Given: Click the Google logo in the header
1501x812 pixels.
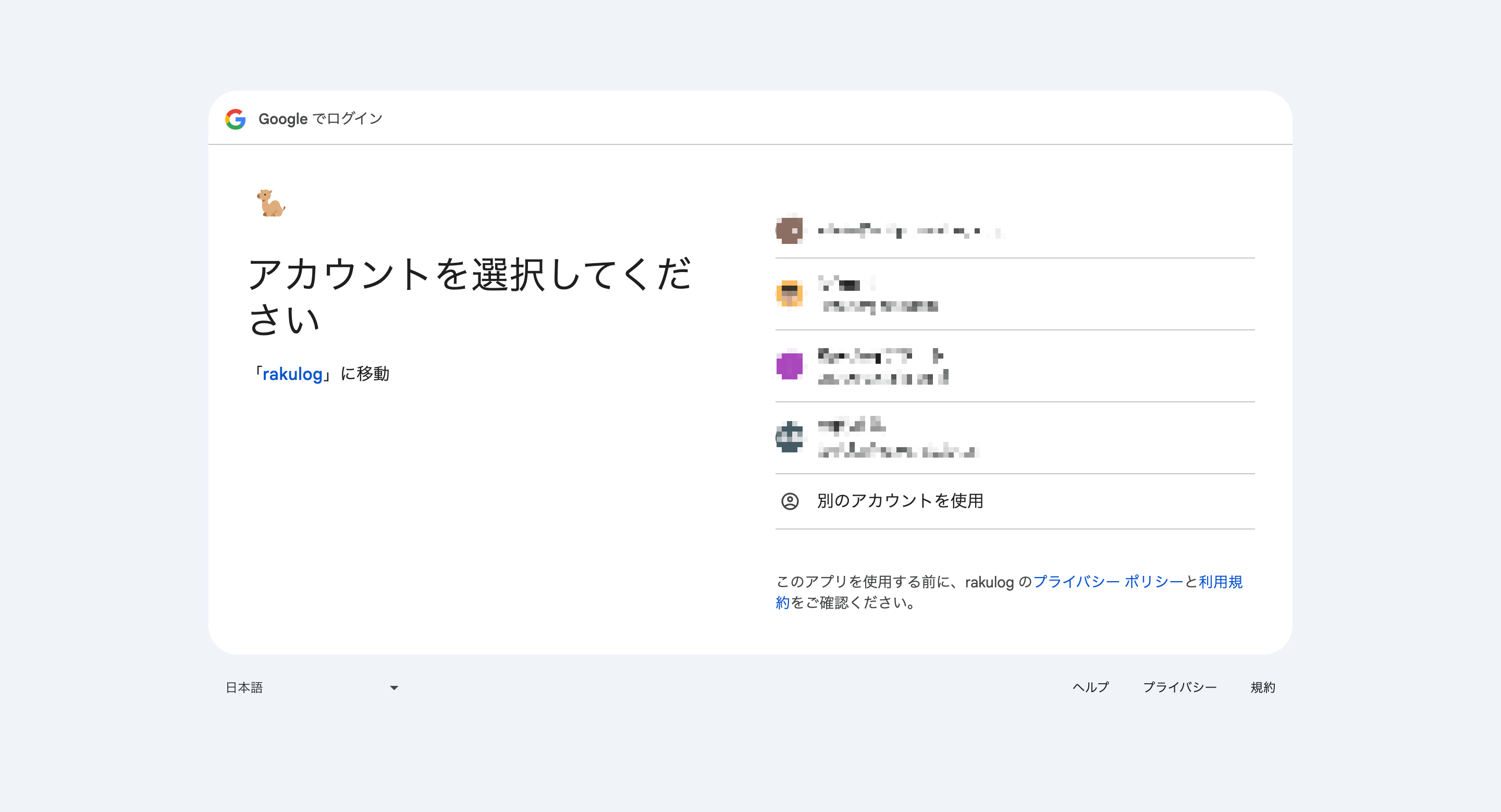Looking at the screenshot, I should [x=236, y=119].
